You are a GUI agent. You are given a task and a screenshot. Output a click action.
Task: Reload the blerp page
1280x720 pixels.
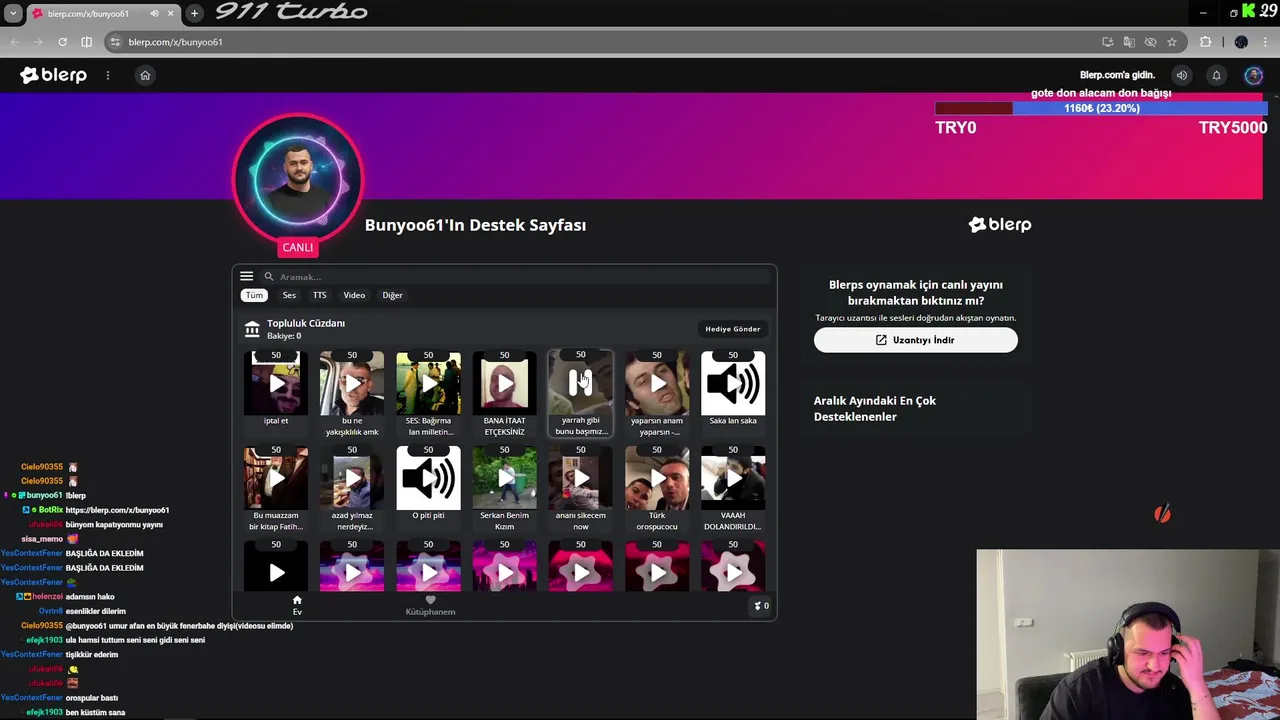pos(62,42)
